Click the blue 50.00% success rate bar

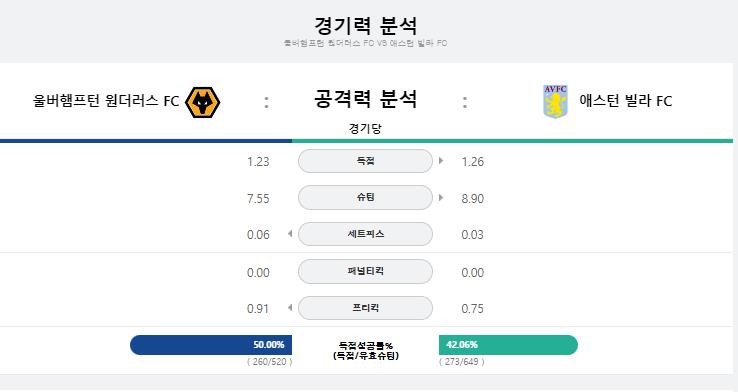pyautogui.click(x=211, y=345)
